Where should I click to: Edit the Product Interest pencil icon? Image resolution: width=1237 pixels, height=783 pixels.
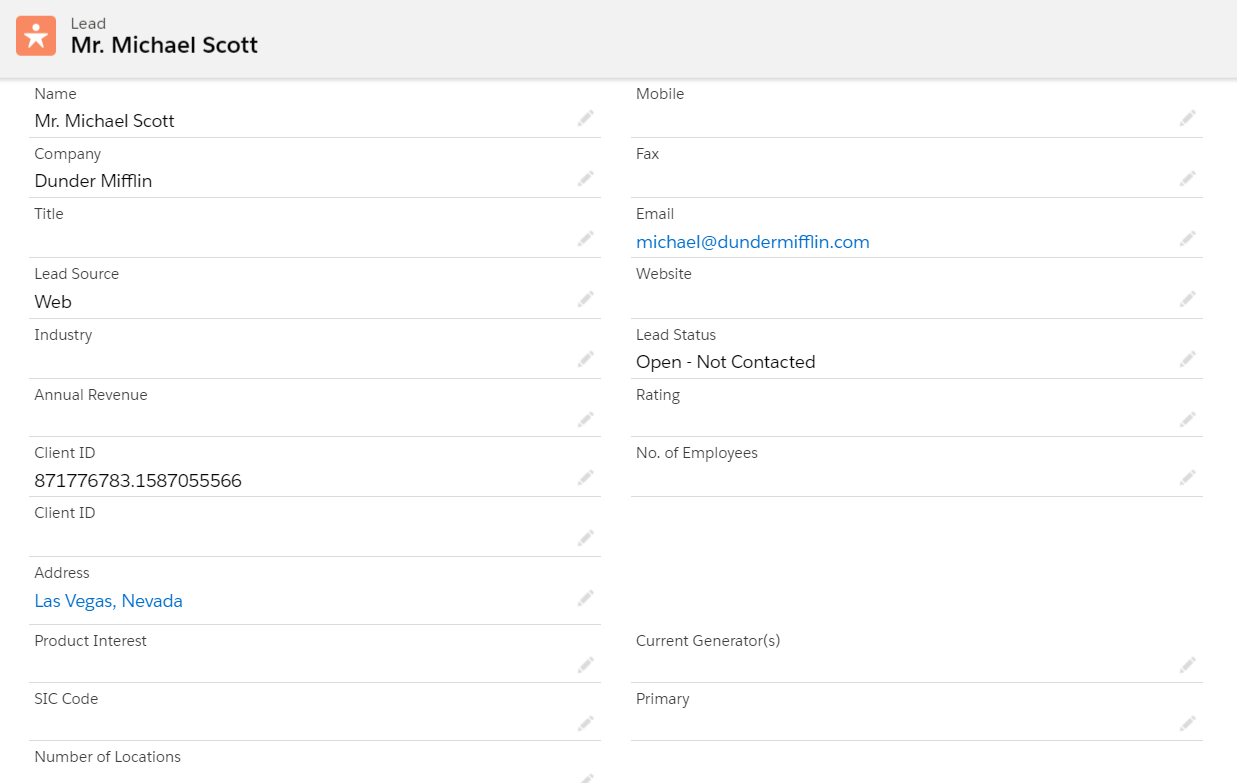tap(586, 664)
